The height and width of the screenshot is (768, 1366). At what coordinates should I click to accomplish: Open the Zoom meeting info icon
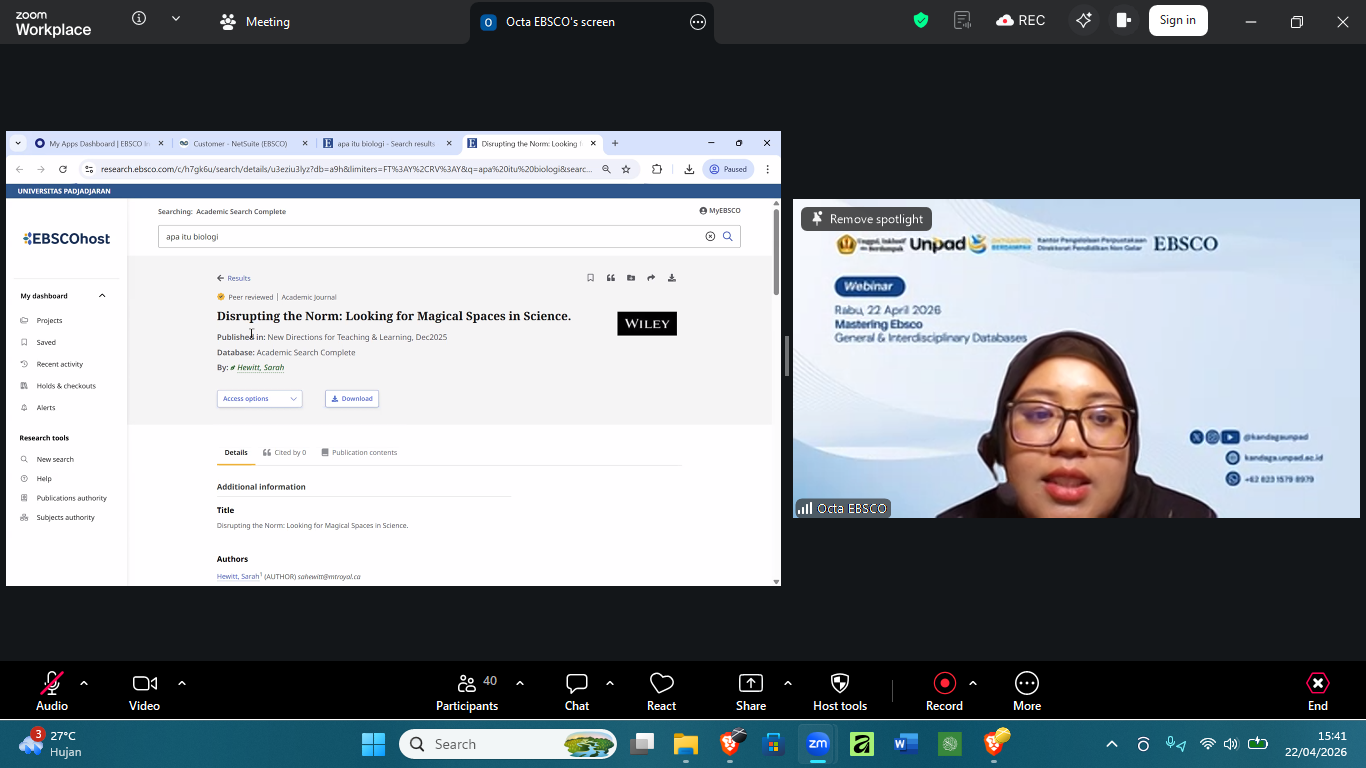coord(139,18)
